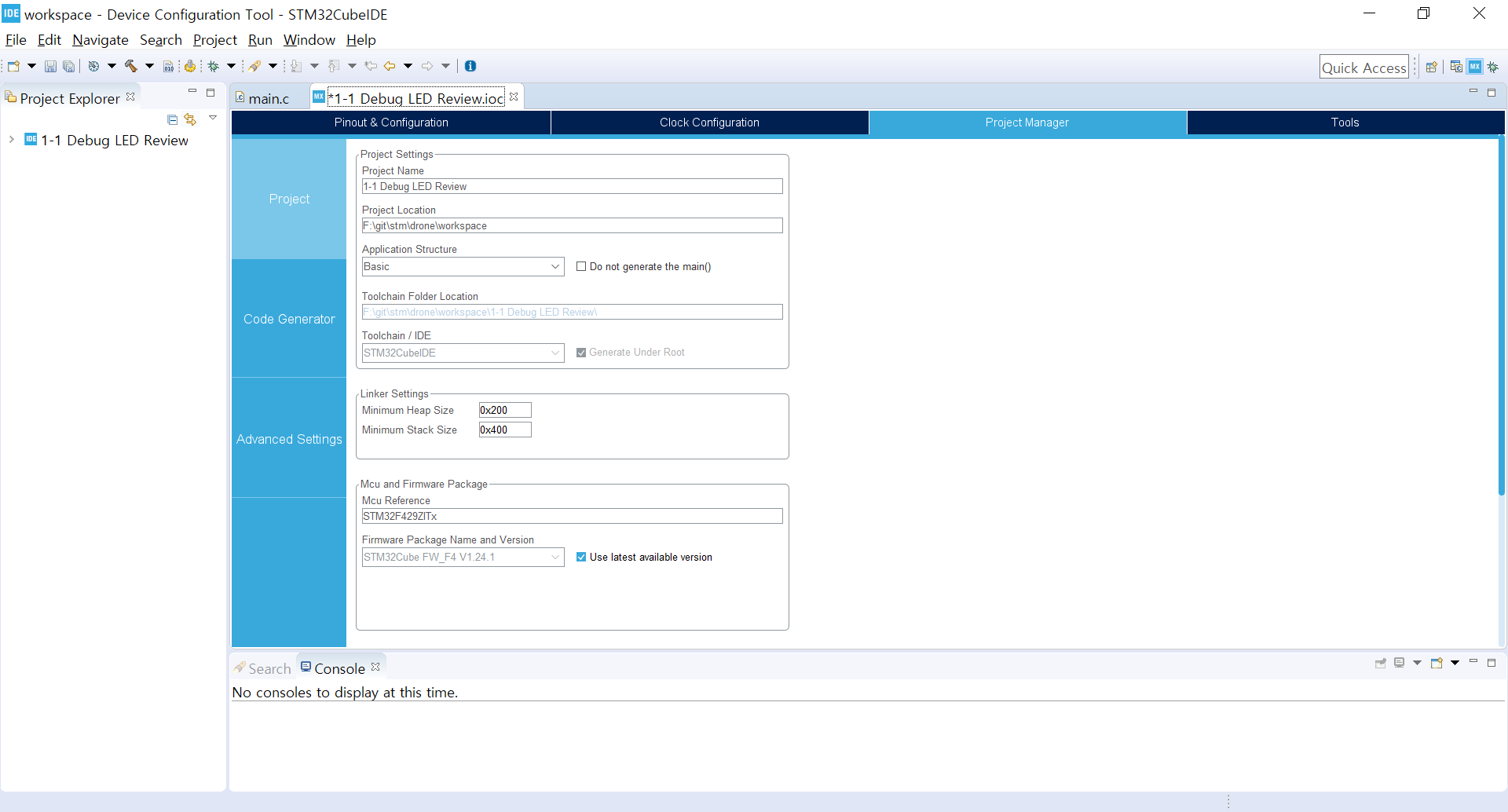Click Display Selected Console monitor icon

pos(1400,663)
